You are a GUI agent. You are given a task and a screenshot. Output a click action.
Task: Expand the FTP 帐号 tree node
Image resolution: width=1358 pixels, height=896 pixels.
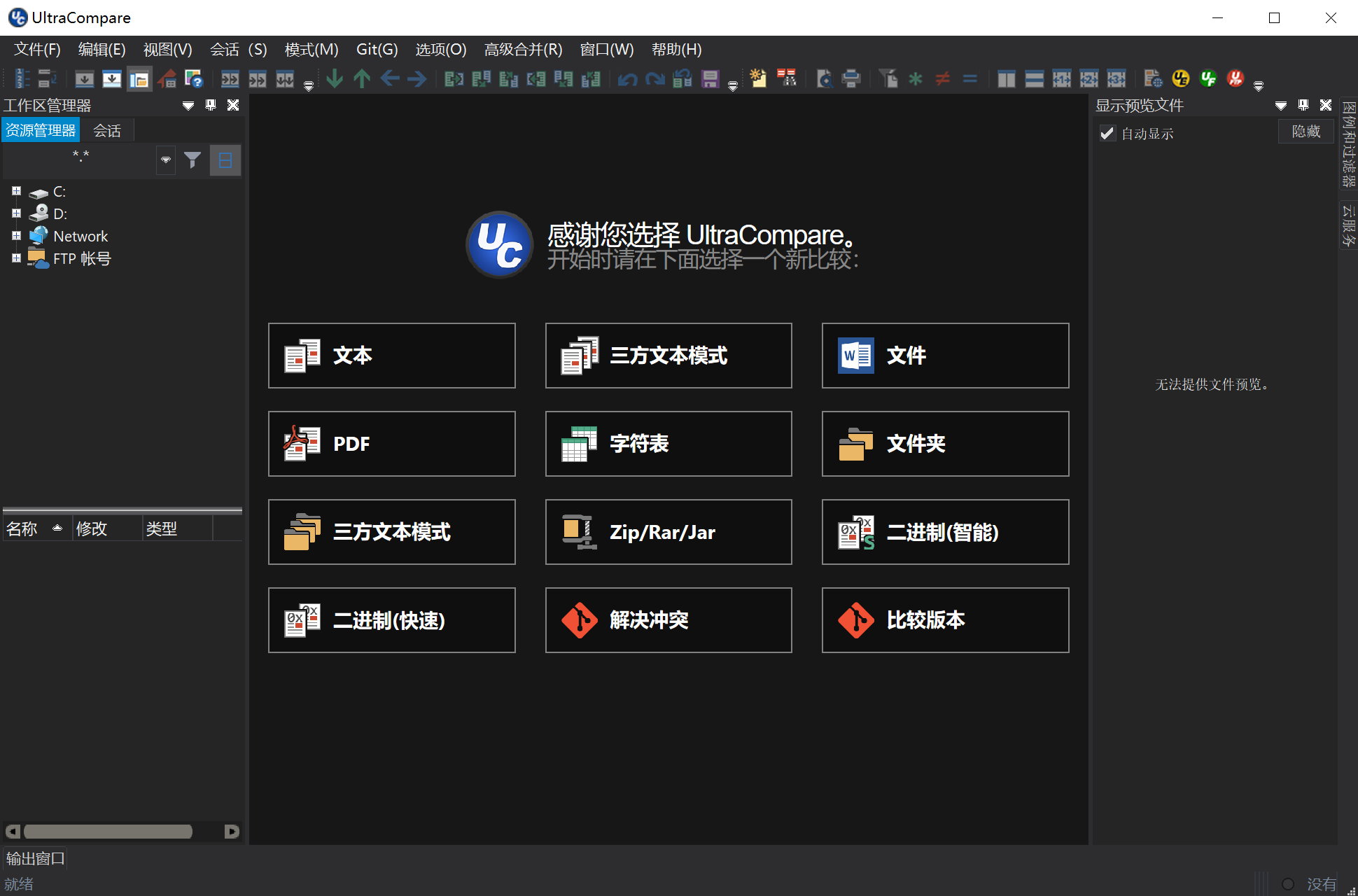pyautogui.click(x=16, y=258)
